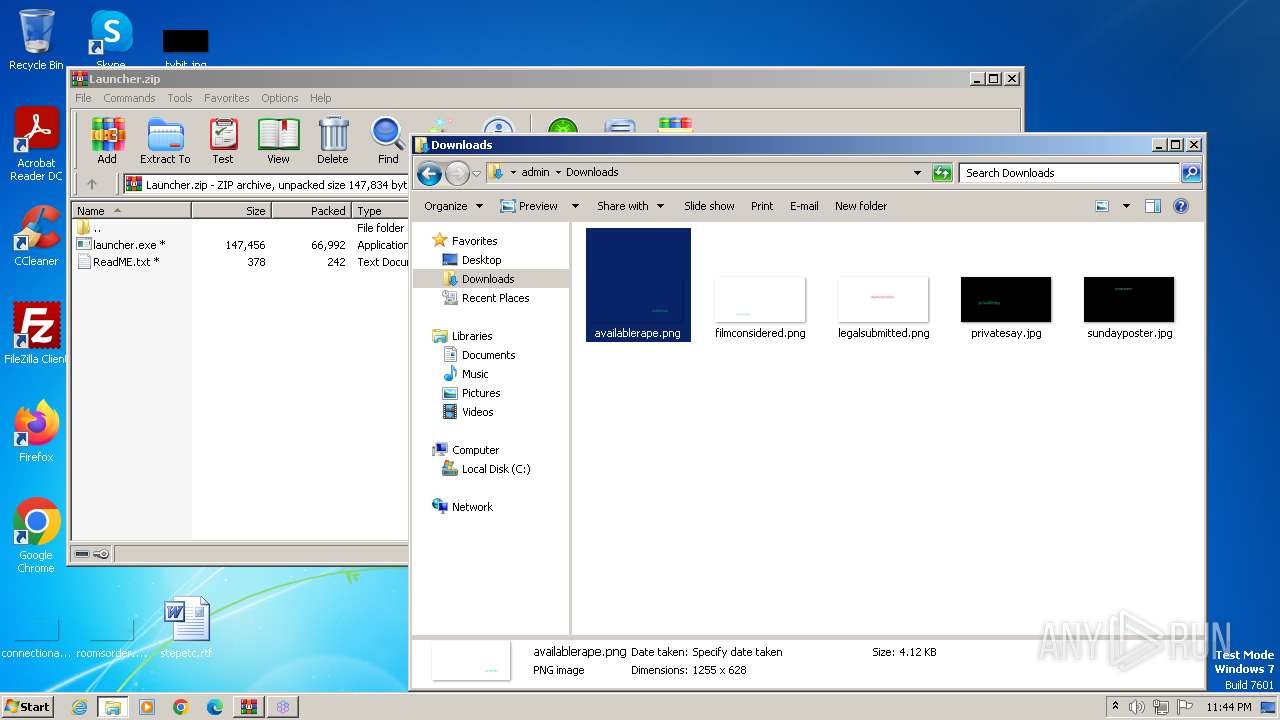
Task: Click New folder button
Action: 861,206
